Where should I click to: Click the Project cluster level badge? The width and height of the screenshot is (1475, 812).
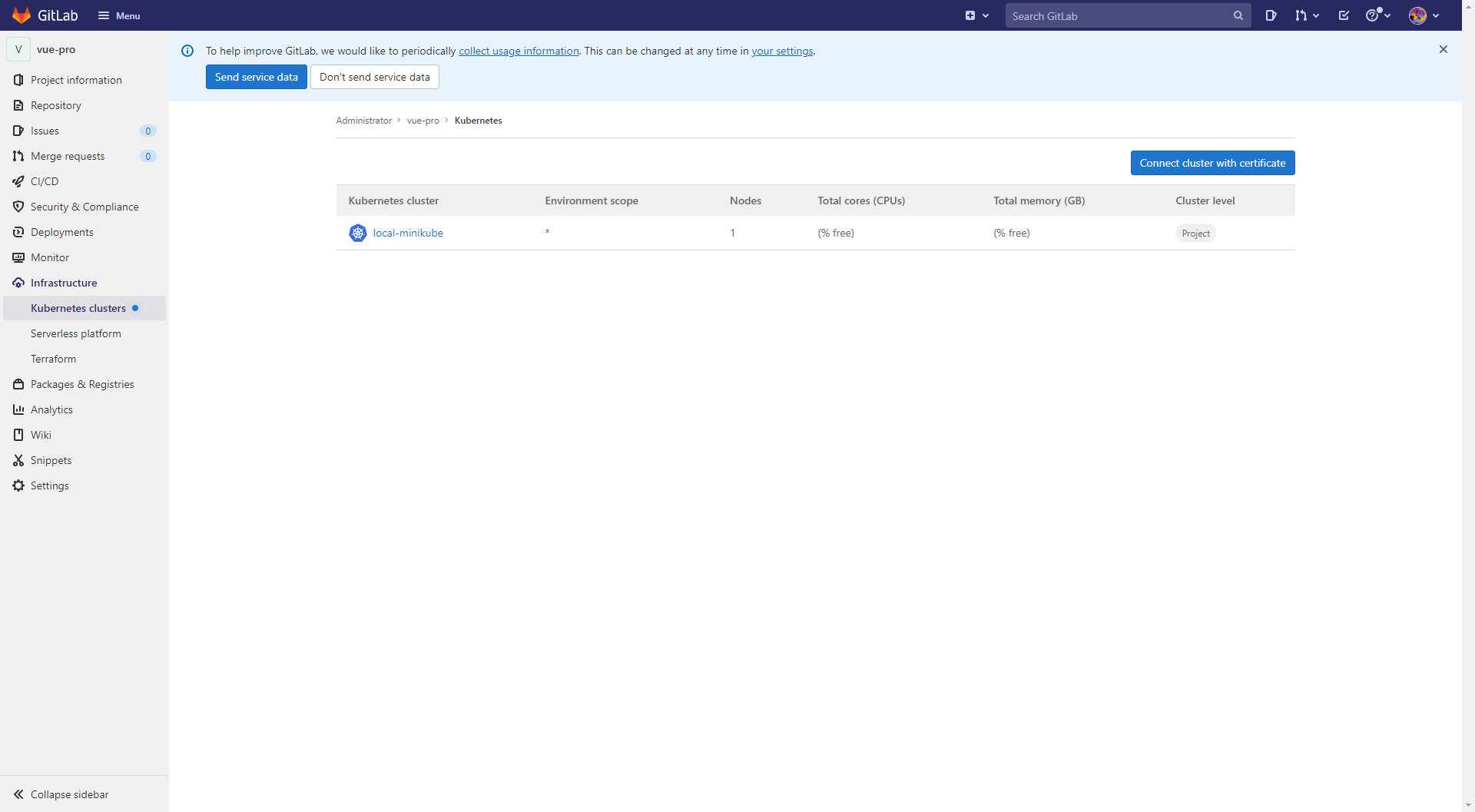pos(1195,234)
